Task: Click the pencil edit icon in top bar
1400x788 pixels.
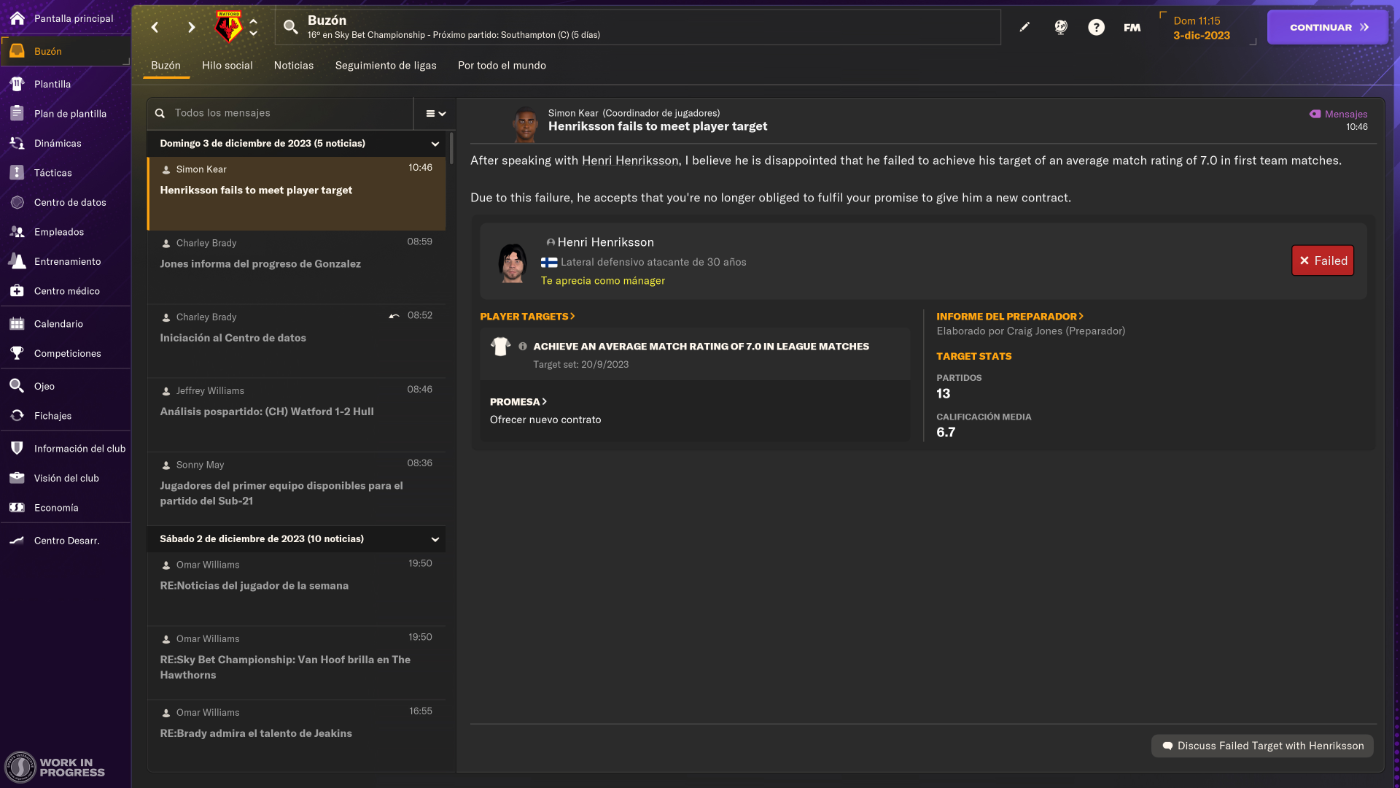Action: (x=1024, y=27)
